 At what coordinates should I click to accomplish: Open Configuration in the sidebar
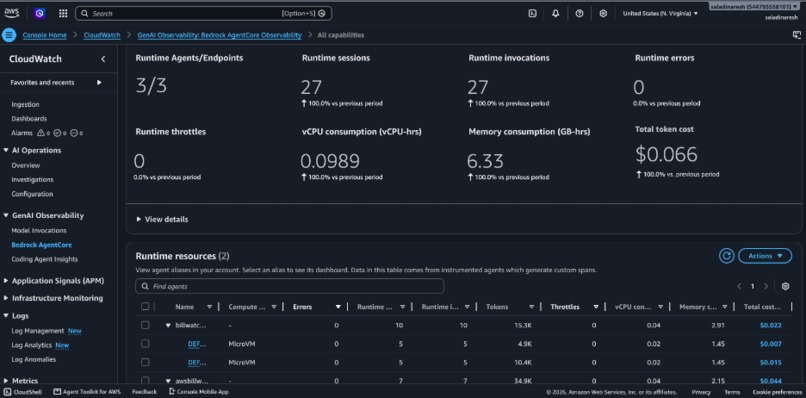point(32,194)
